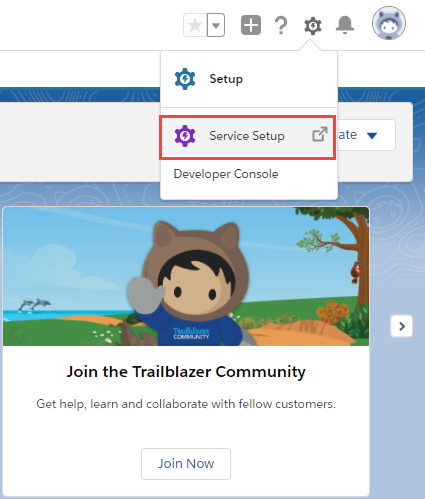Open the user profile avatar
This screenshot has height=499, width=425.
point(389,23)
